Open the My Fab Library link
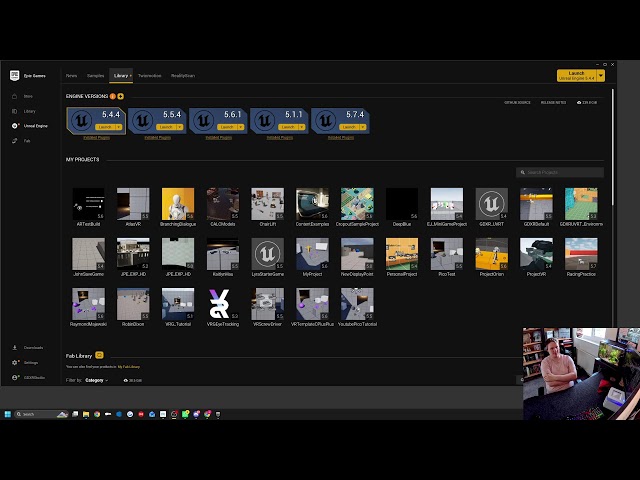Image resolution: width=640 pixels, height=480 pixels. (129, 367)
